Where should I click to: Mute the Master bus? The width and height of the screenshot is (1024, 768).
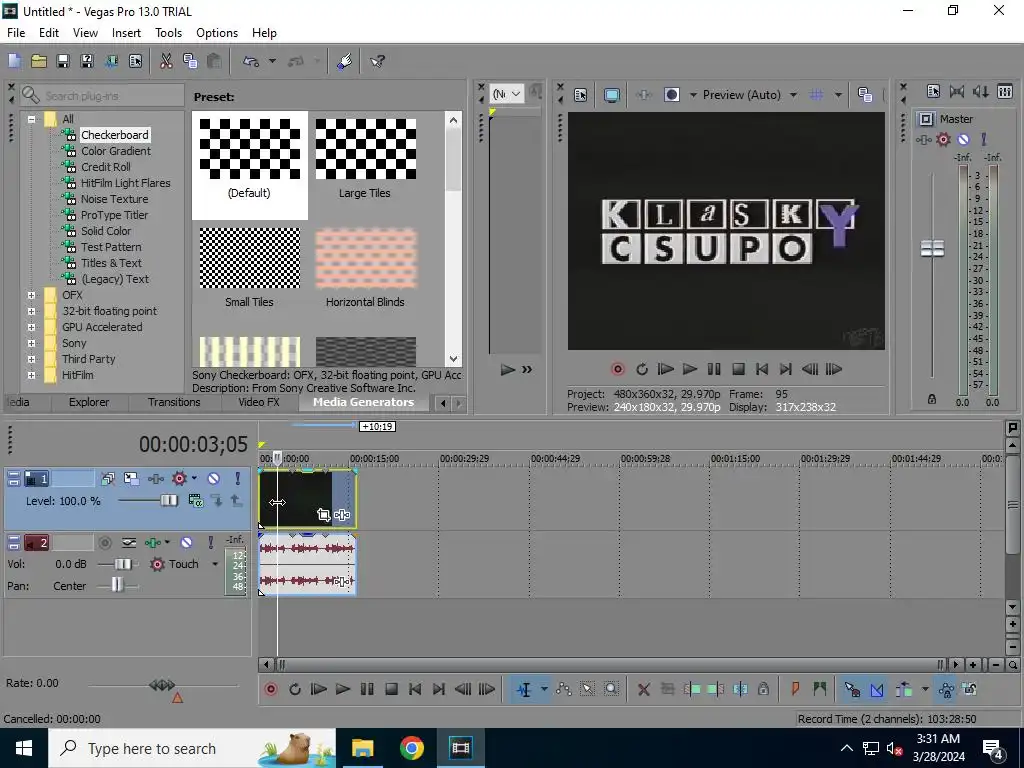(x=963, y=139)
